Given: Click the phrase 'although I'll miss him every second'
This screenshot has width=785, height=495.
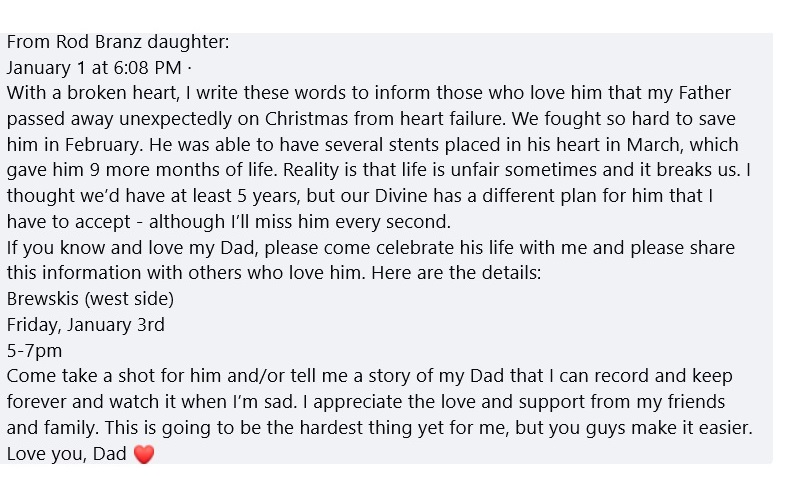Looking at the screenshot, I should 299,222.
